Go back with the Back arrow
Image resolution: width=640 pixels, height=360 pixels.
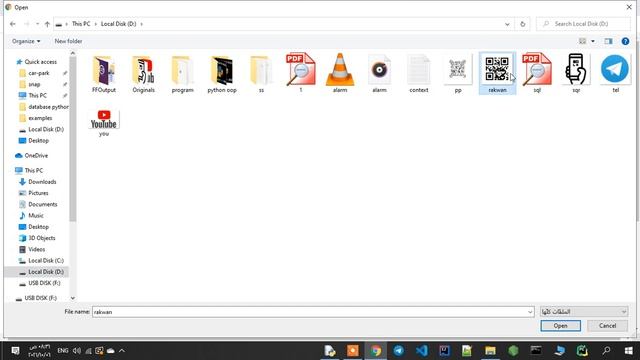click(x=13, y=24)
